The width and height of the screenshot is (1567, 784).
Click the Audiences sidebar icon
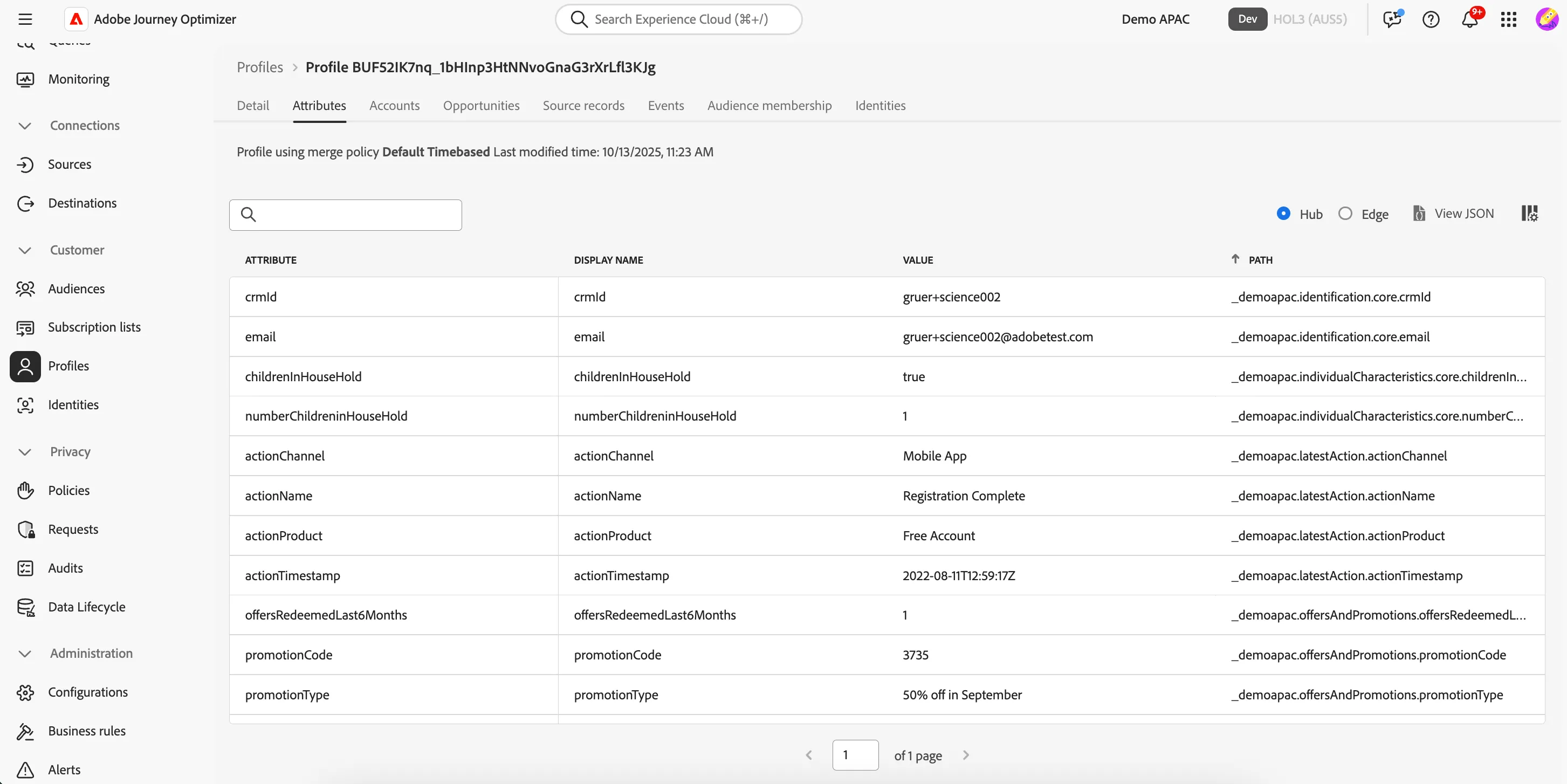(25, 289)
